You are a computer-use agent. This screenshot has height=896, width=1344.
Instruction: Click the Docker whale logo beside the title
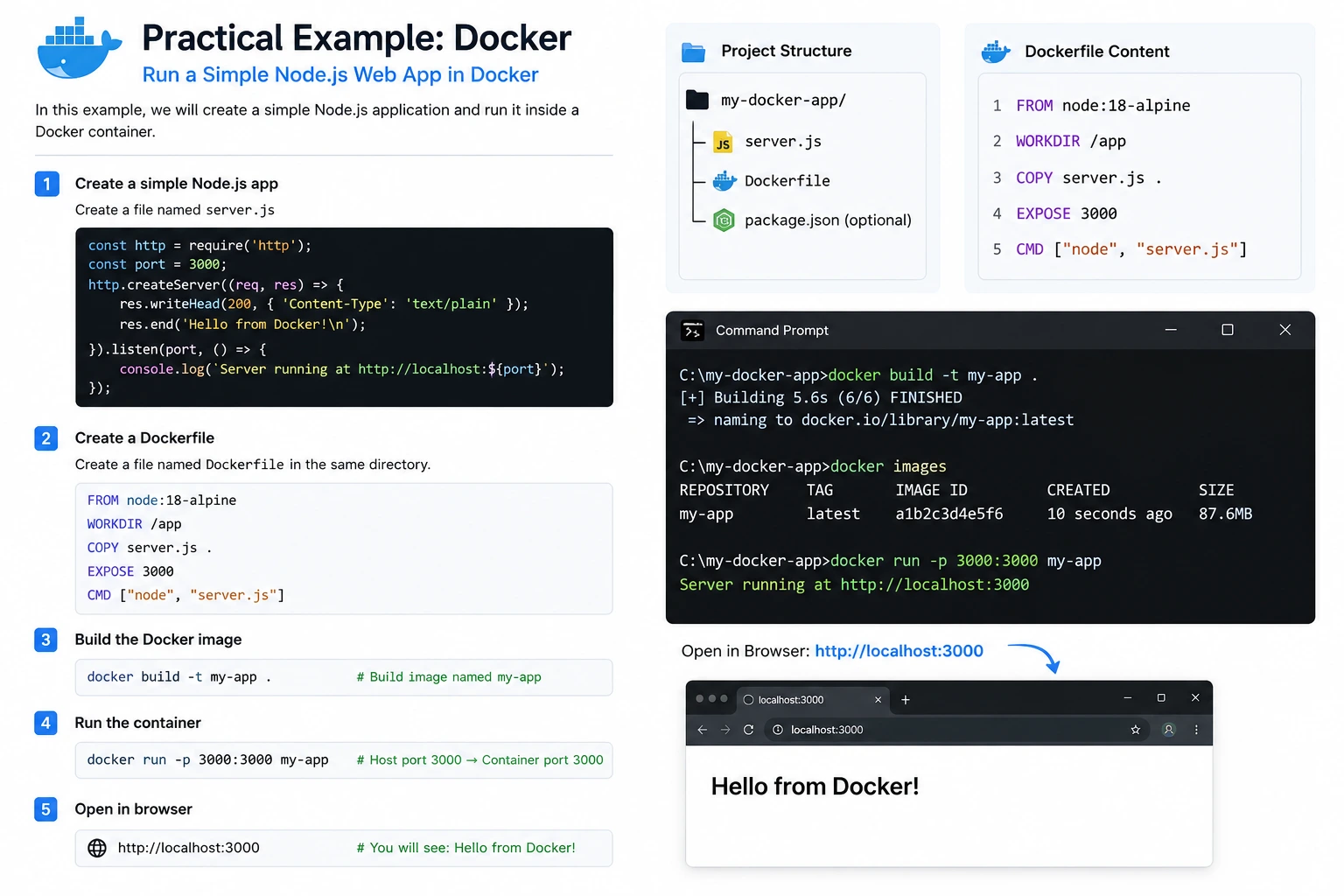(80, 48)
